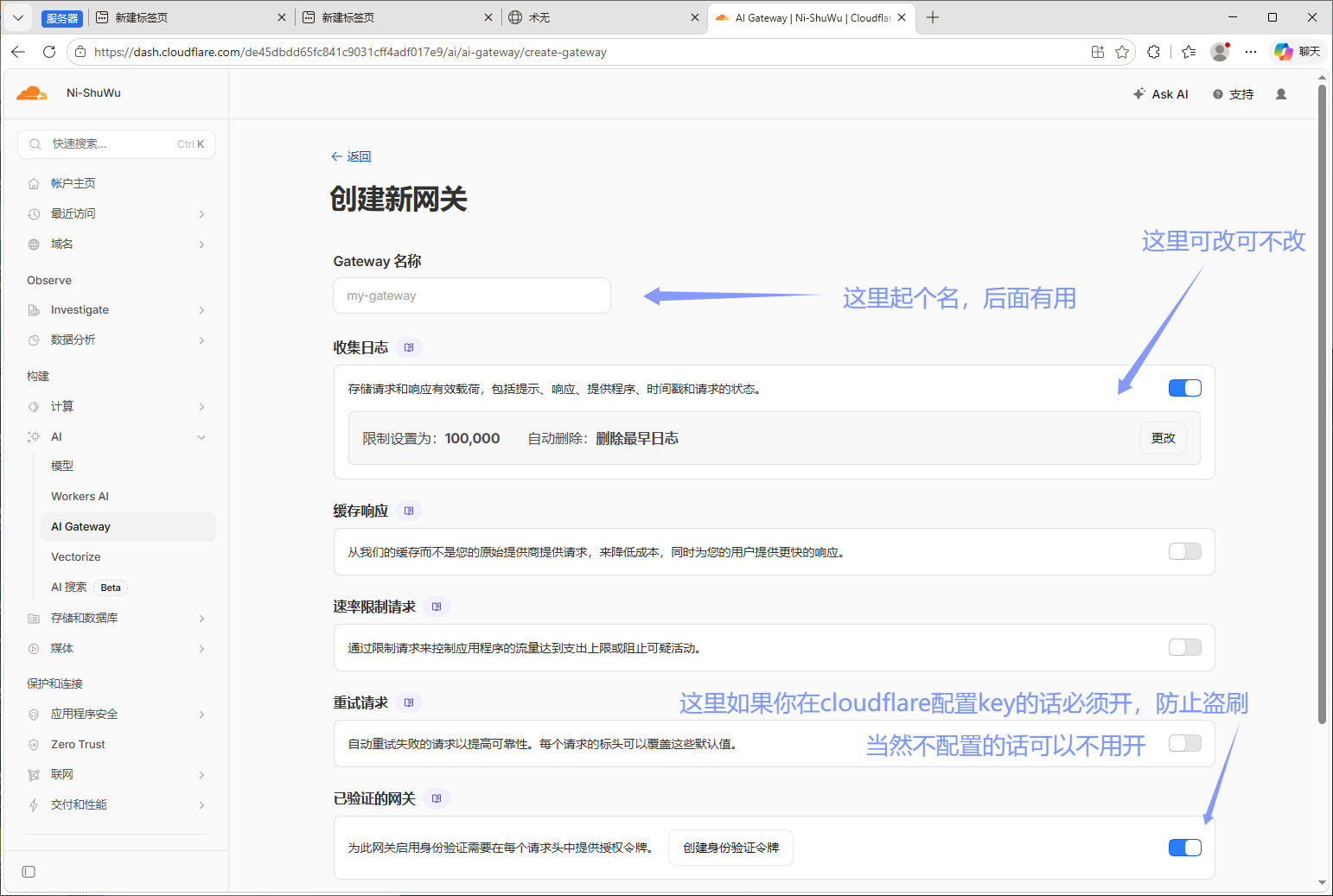
Task: Click the 收集日志 documentation icon
Action: click(x=409, y=347)
